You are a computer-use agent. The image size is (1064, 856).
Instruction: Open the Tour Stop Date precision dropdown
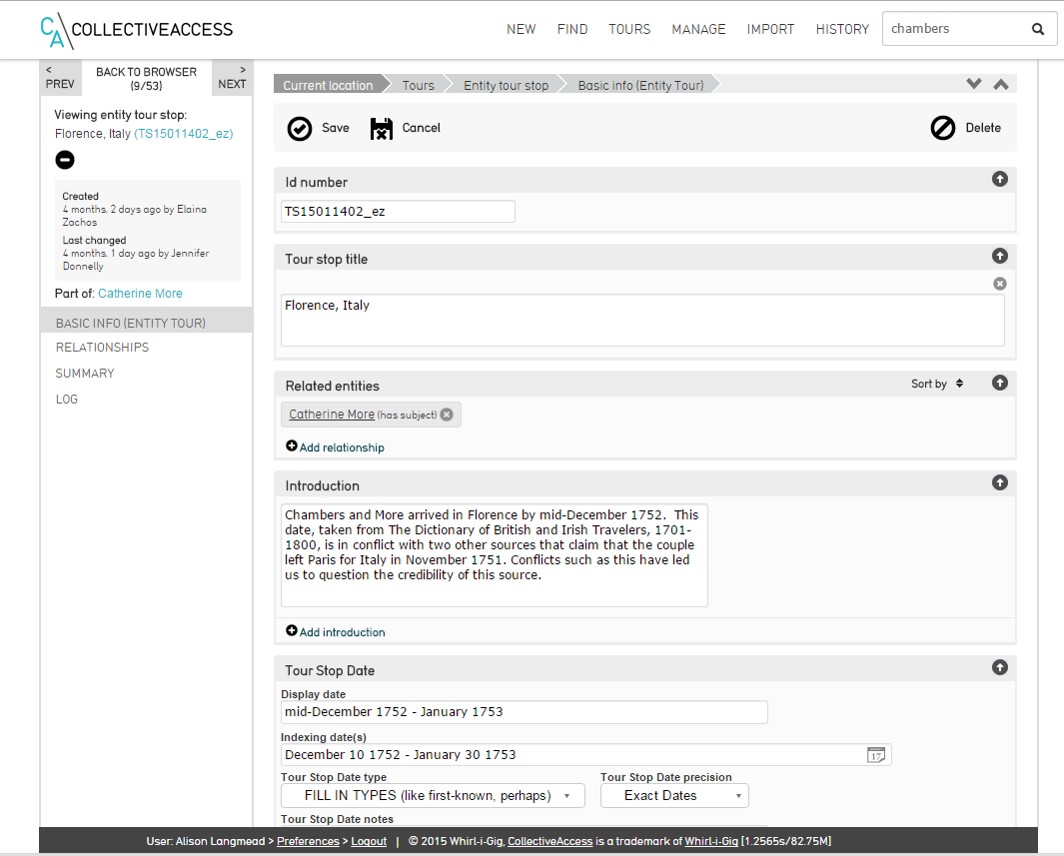click(674, 796)
